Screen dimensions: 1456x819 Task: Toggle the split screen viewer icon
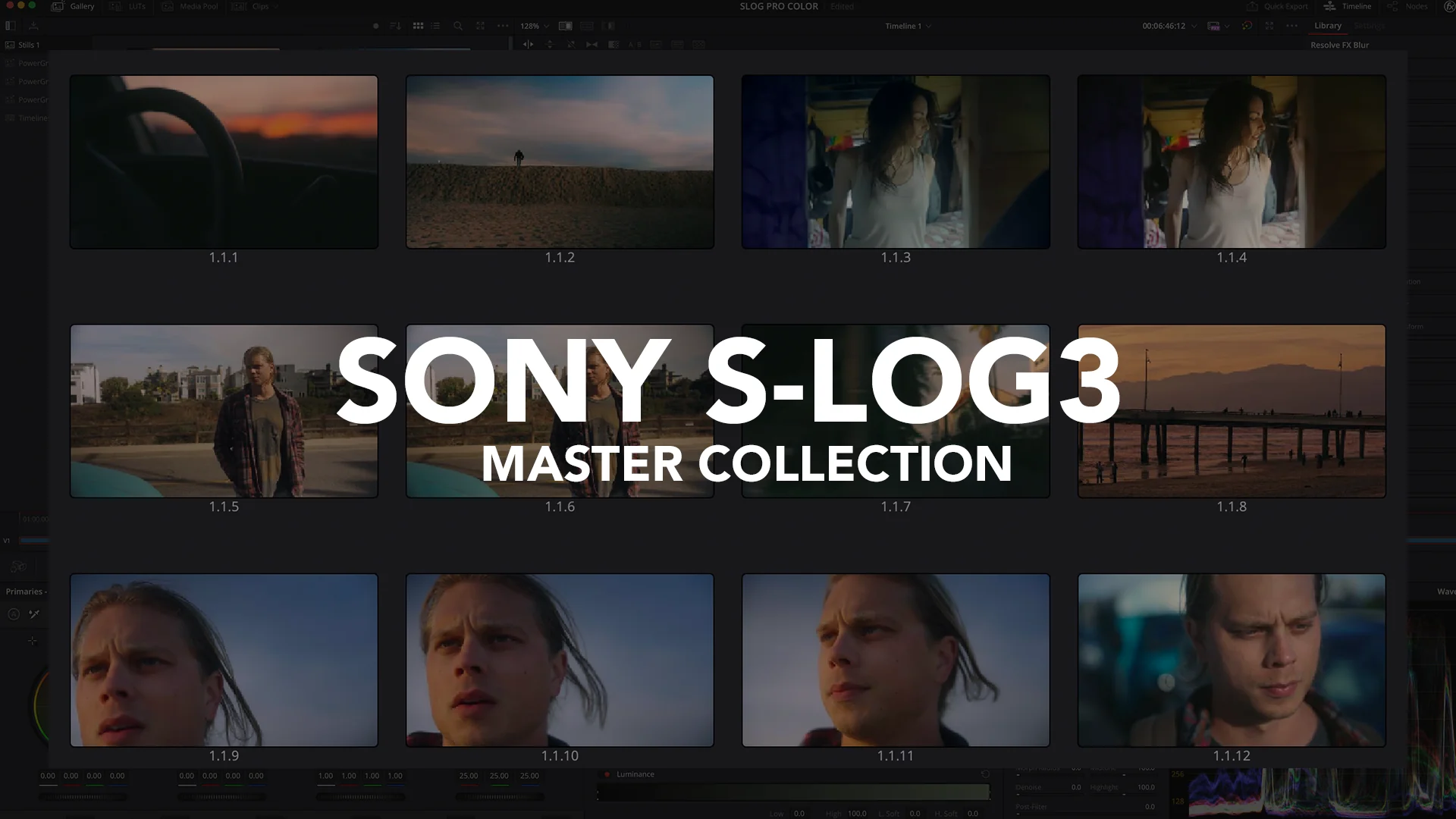(x=587, y=26)
